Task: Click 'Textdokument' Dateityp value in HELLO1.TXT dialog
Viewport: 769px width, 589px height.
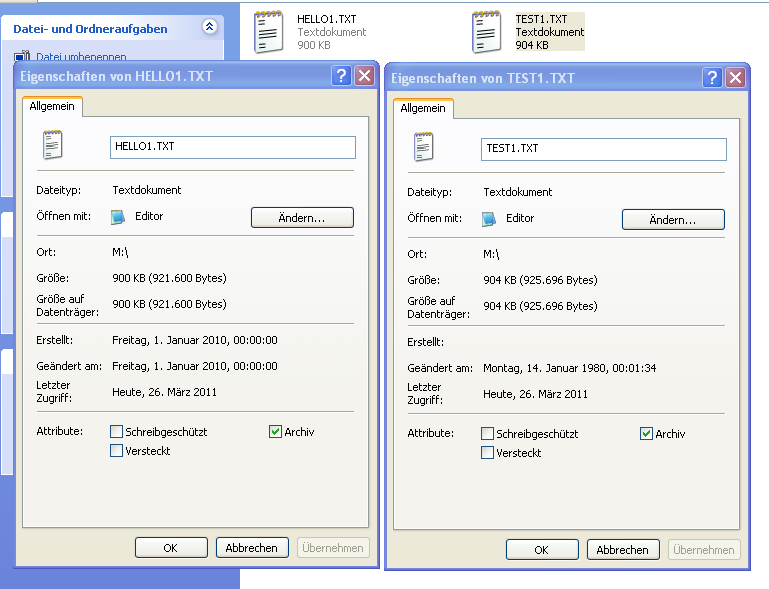Action: coord(147,190)
